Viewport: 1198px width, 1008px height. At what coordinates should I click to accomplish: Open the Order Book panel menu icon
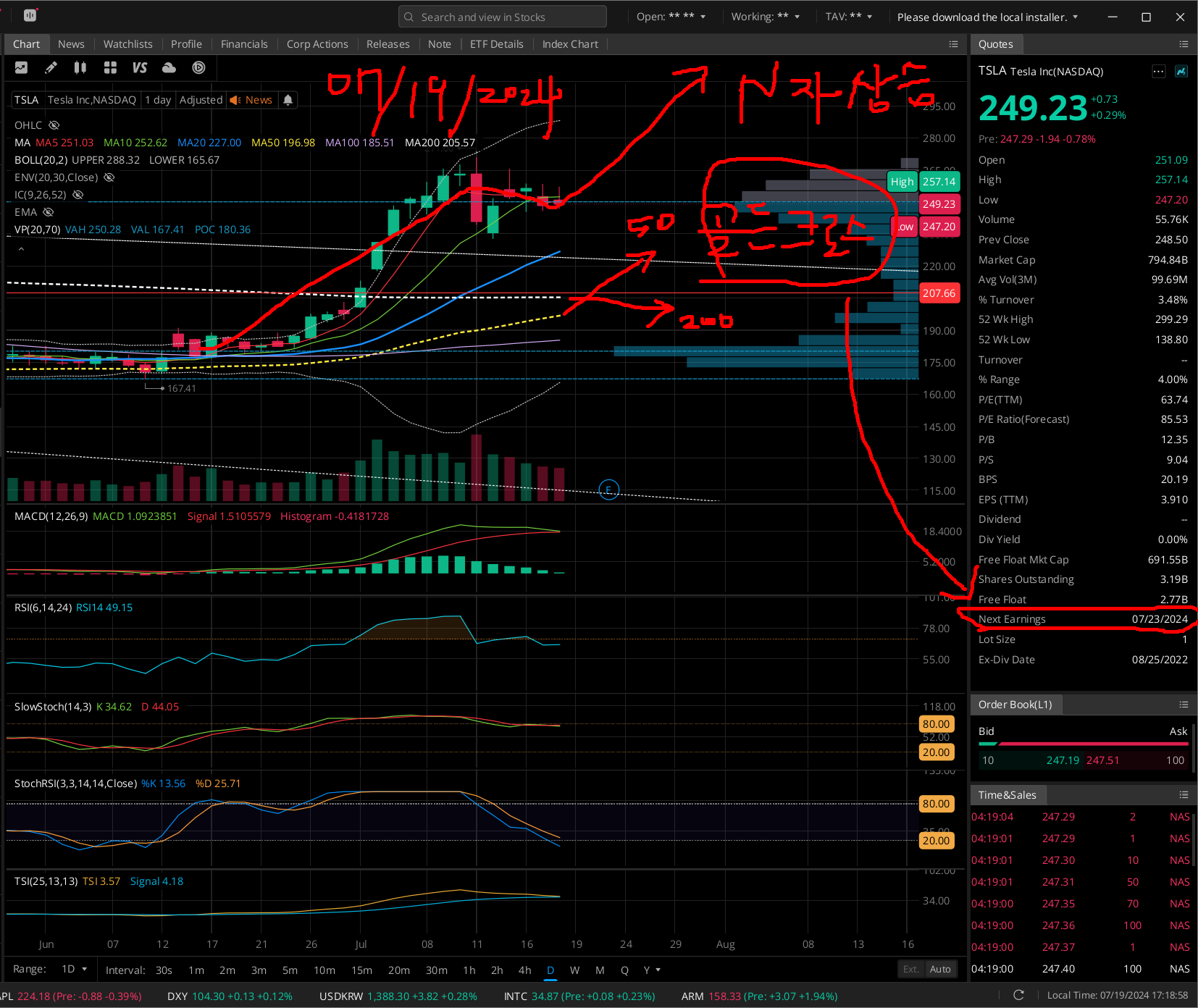pos(1184,705)
